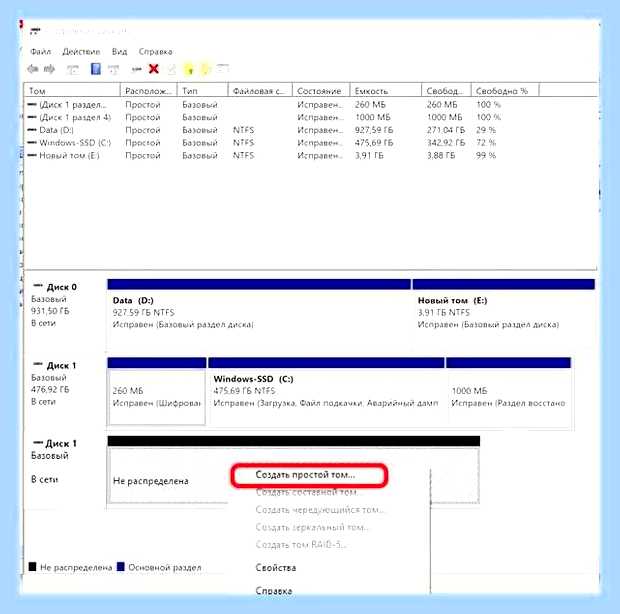Open the Вид menu
Screen dimensions: 620x614
coord(119,52)
